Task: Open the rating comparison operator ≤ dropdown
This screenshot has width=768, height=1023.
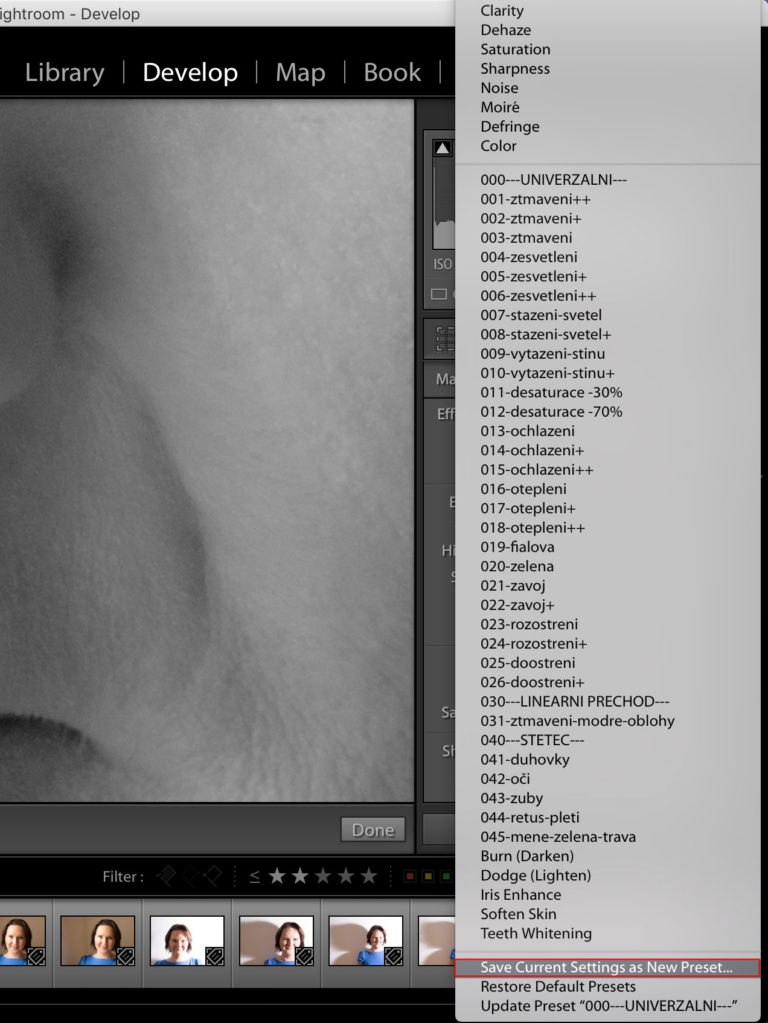Action: [255, 876]
